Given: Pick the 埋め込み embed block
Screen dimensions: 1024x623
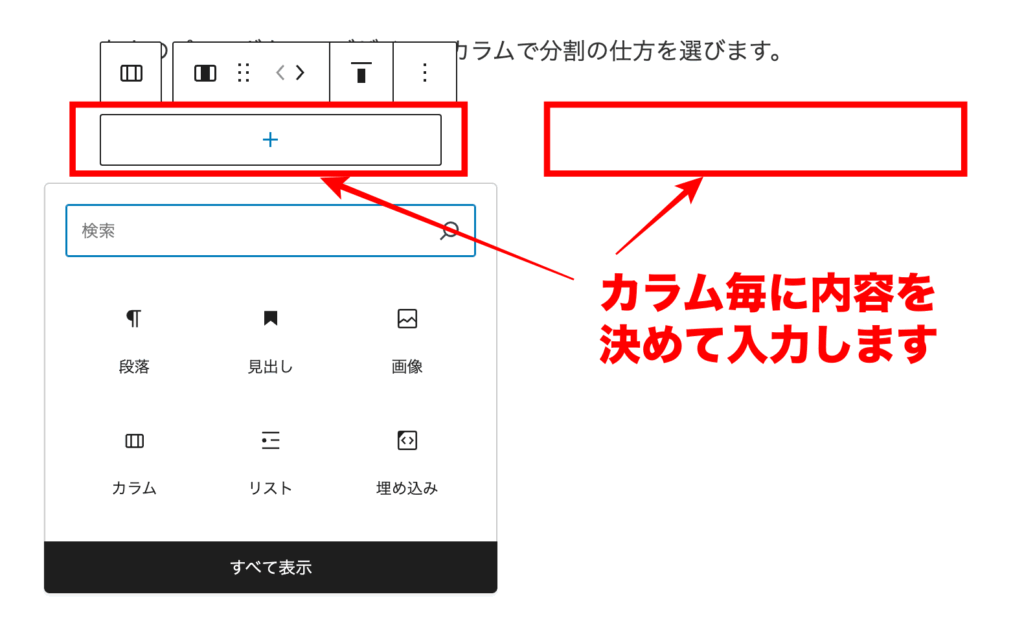Looking at the screenshot, I should click(x=407, y=461).
